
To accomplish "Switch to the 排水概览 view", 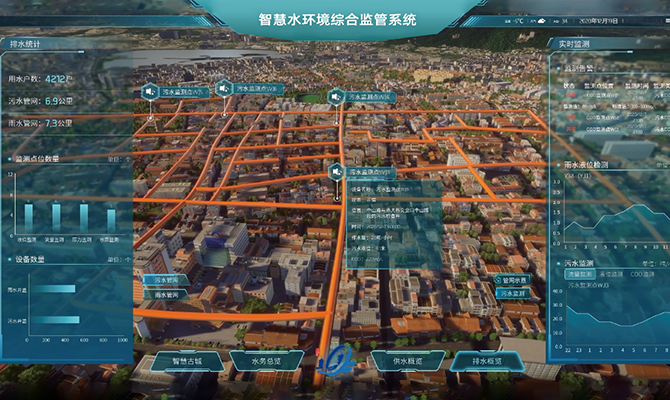I will coord(487,360).
